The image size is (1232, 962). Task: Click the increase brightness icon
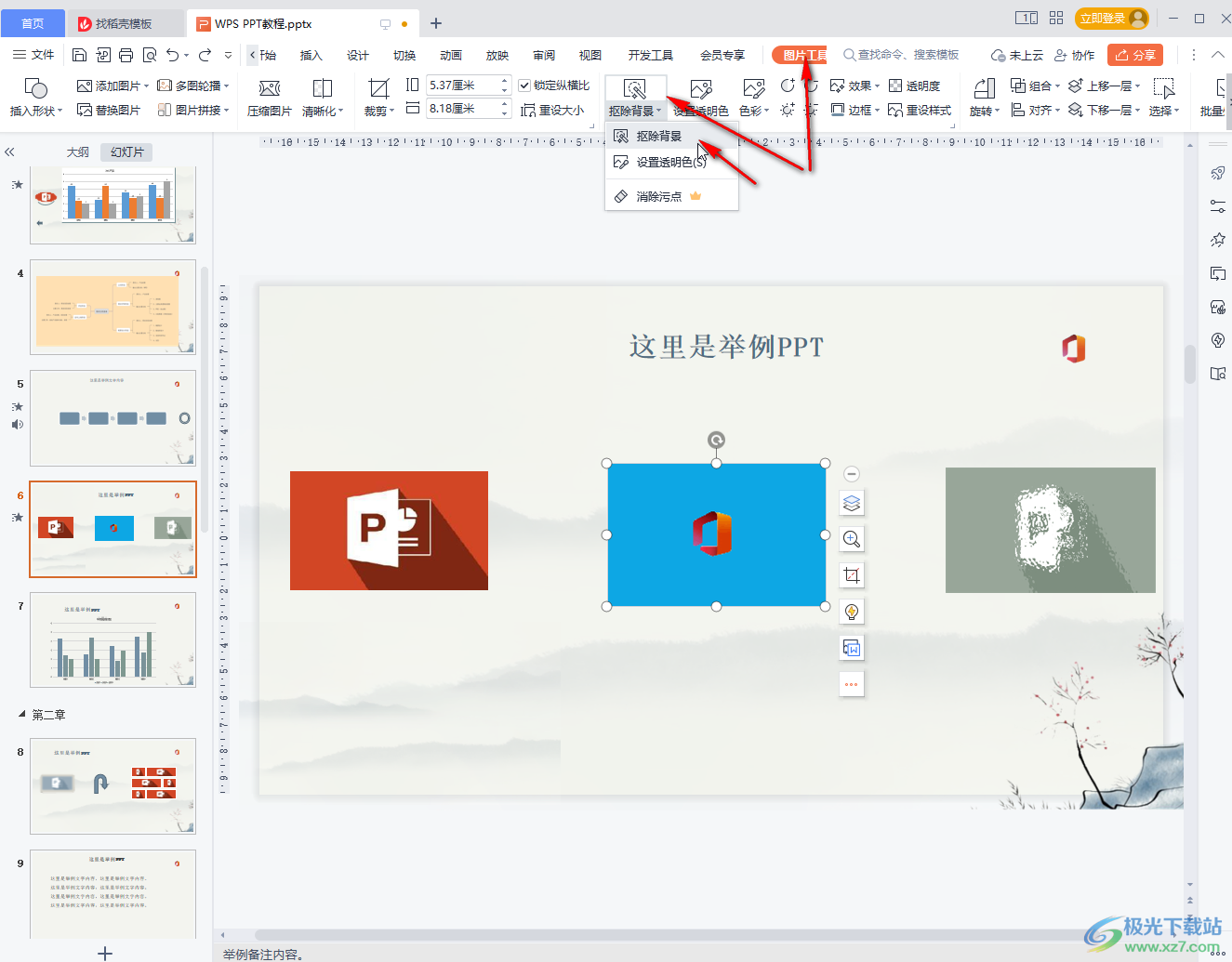tap(788, 110)
